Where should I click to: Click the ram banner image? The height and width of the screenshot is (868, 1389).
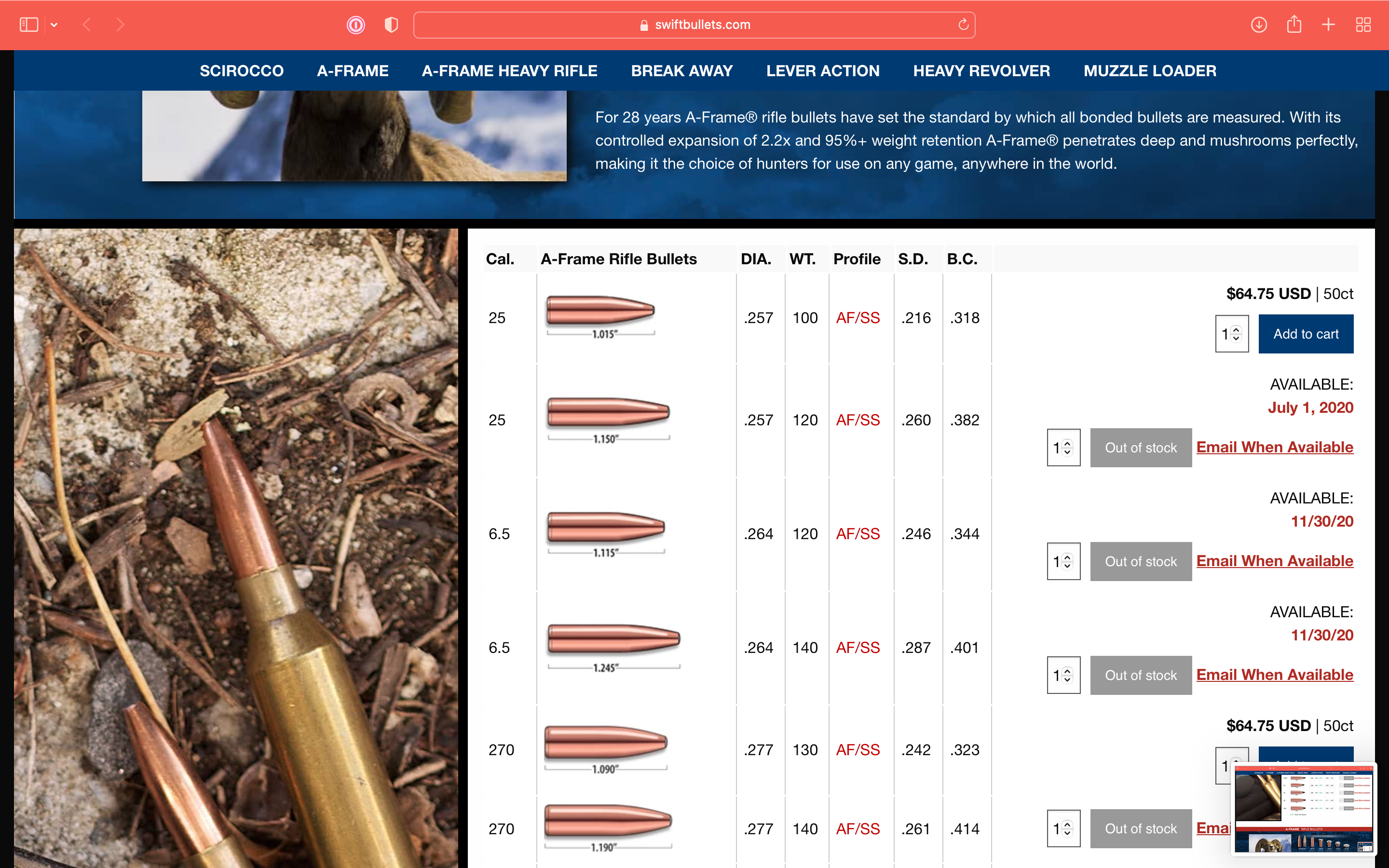pos(354,136)
